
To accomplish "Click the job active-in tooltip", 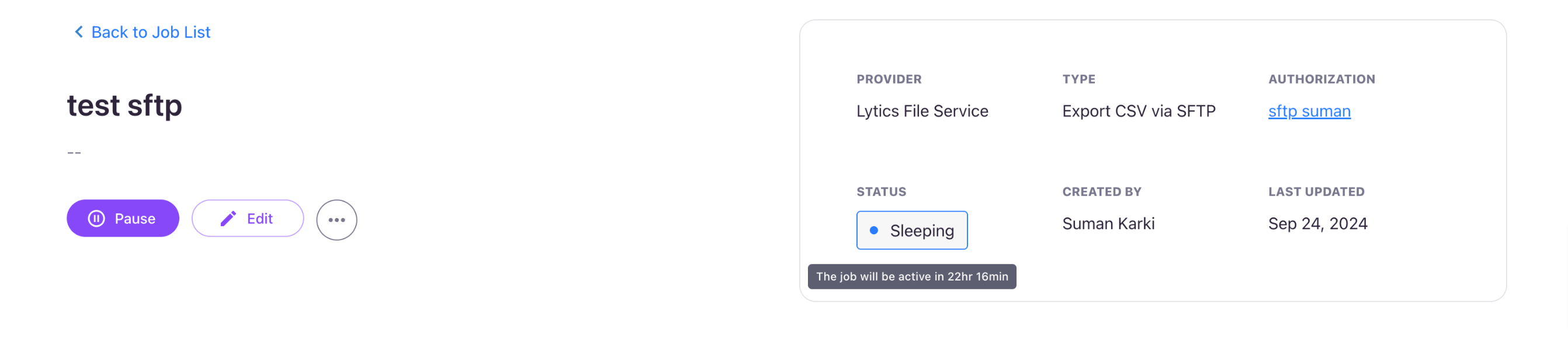I will [912, 276].
